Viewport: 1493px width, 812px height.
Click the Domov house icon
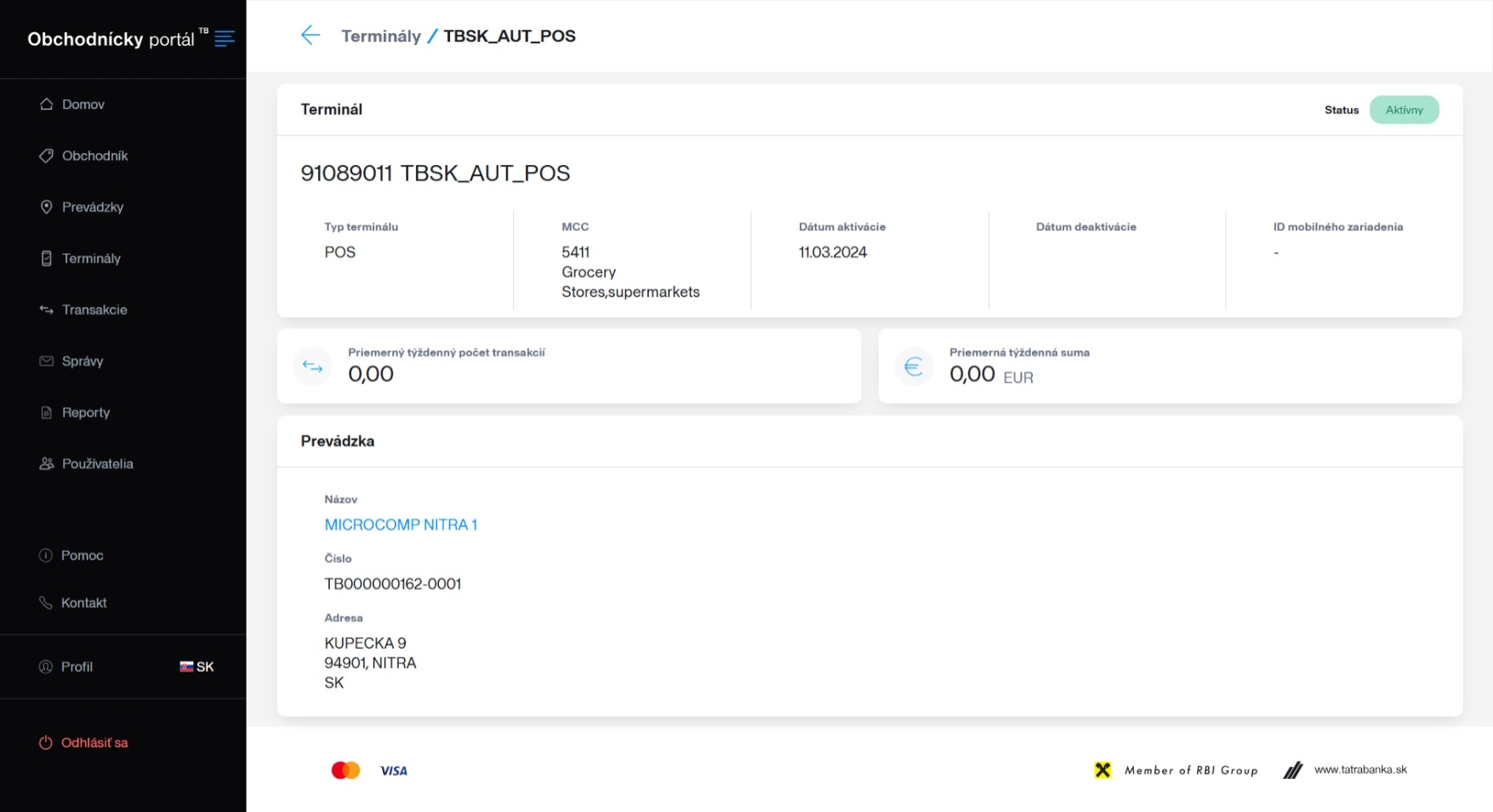pos(47,105)
